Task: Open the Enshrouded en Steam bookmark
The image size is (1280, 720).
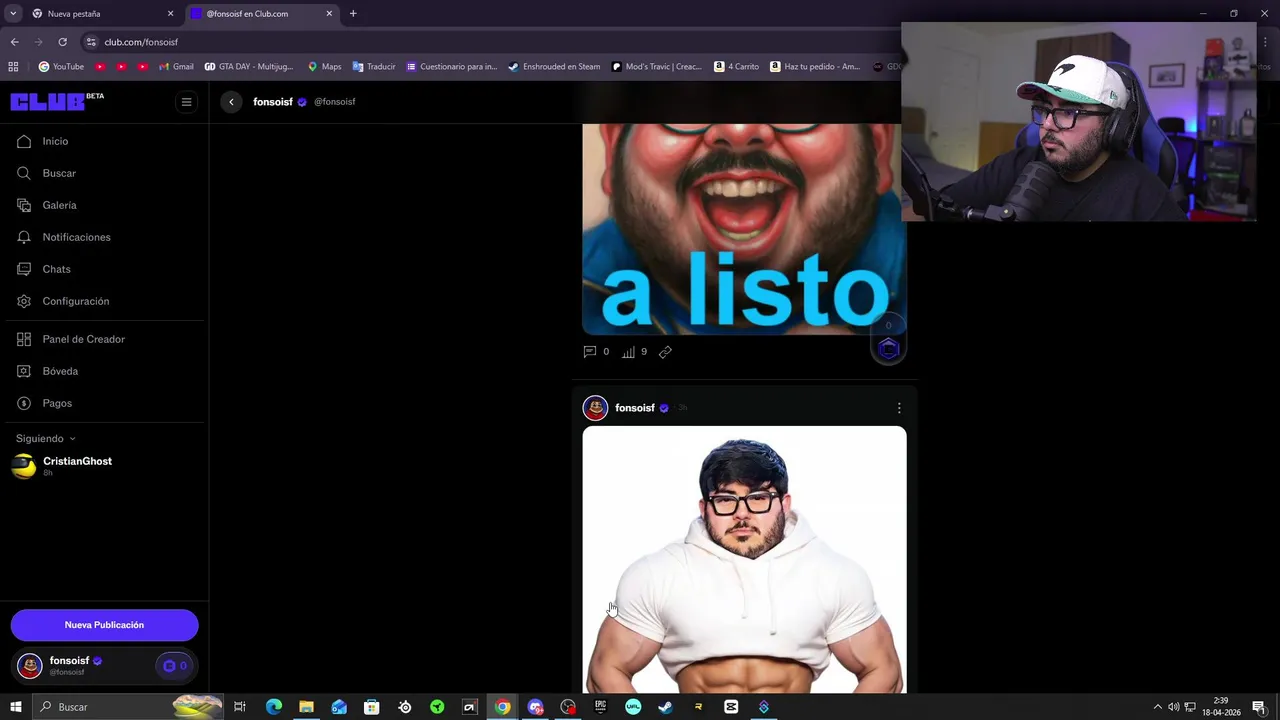Action: click(554, 67)
